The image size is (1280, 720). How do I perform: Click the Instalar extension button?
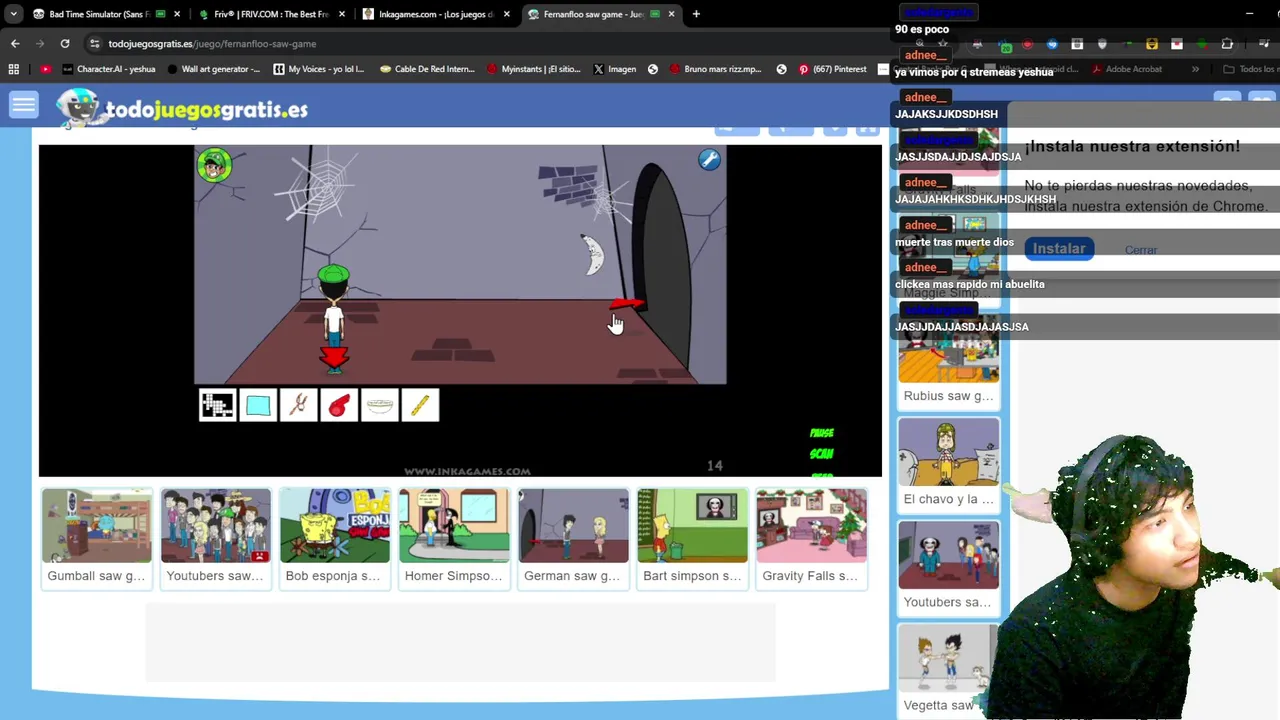tap(1059, 249)
